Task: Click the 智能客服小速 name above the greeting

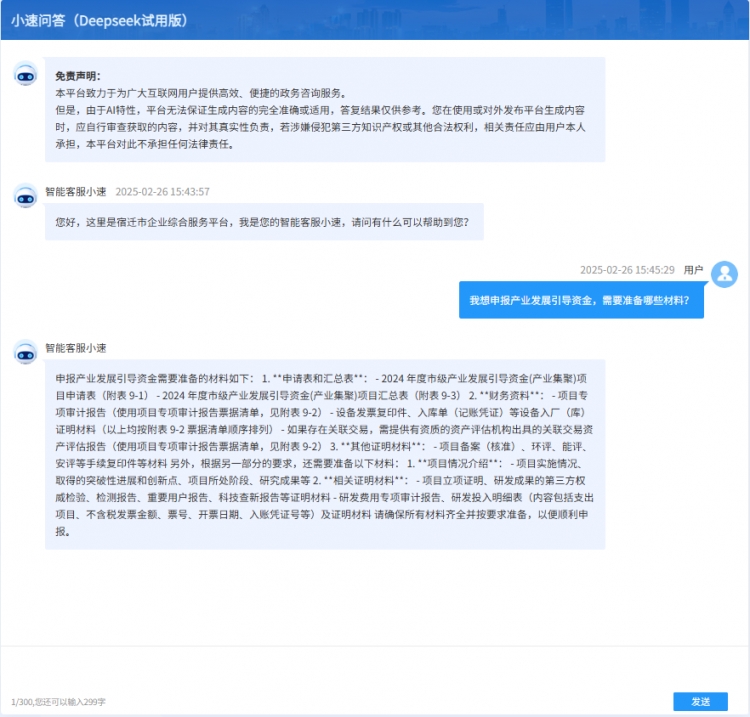Action: [x=76, y=192]
